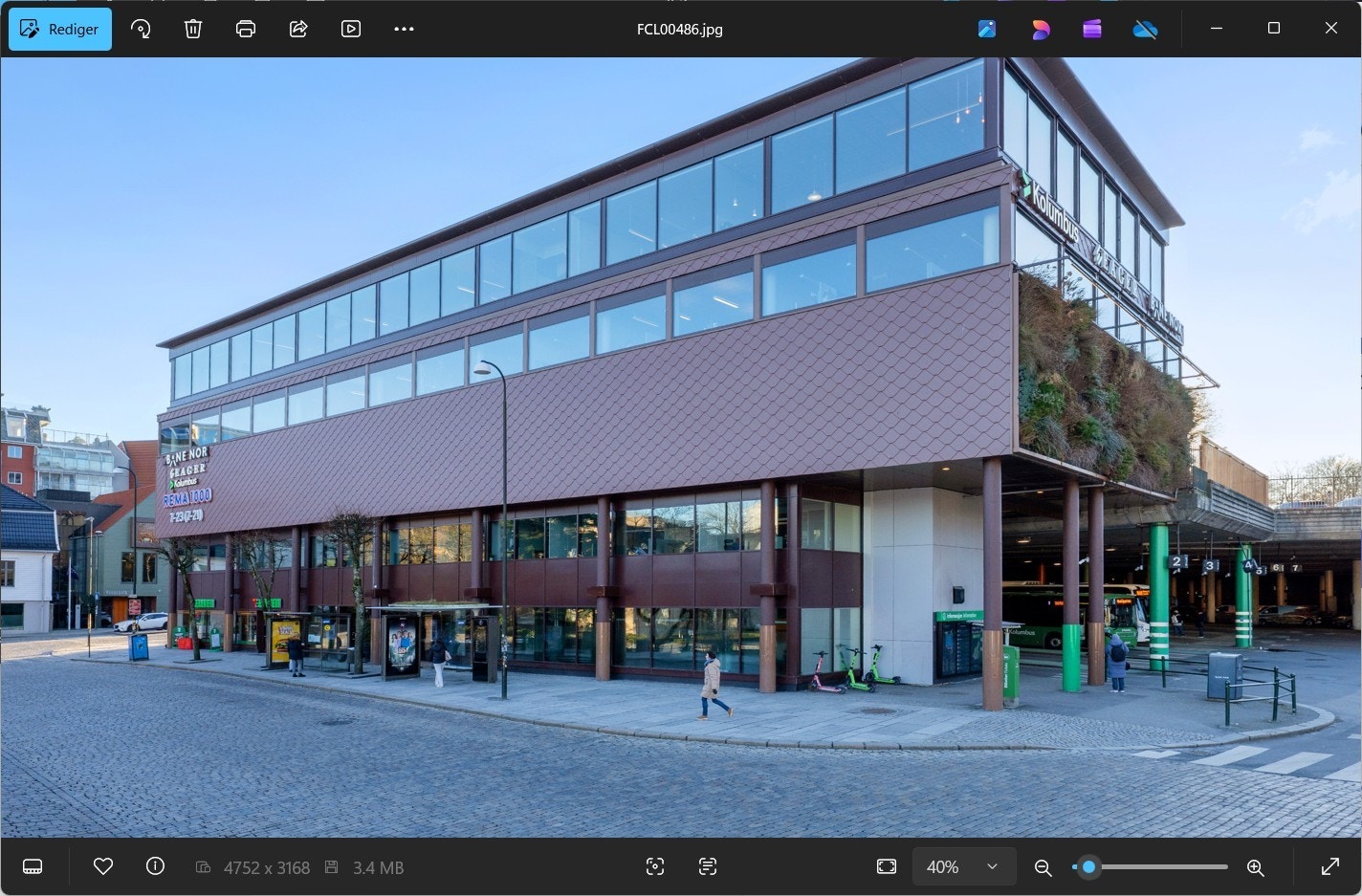The width and height of the screenshot is (1362, 896).
Task: Click the Rediger edit button
Action: [60, 29]
